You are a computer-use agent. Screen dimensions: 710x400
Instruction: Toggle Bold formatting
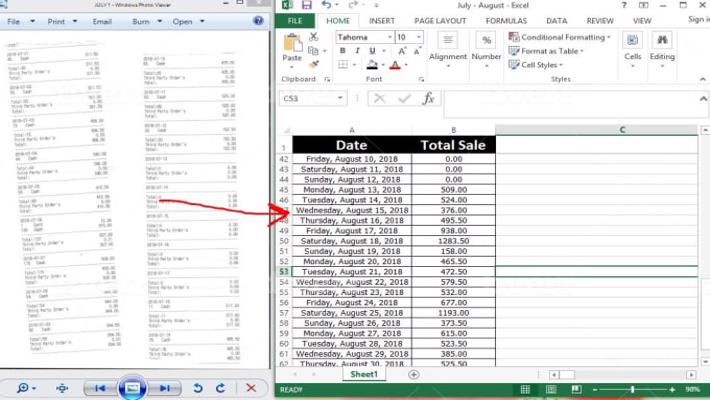(343, 51)
